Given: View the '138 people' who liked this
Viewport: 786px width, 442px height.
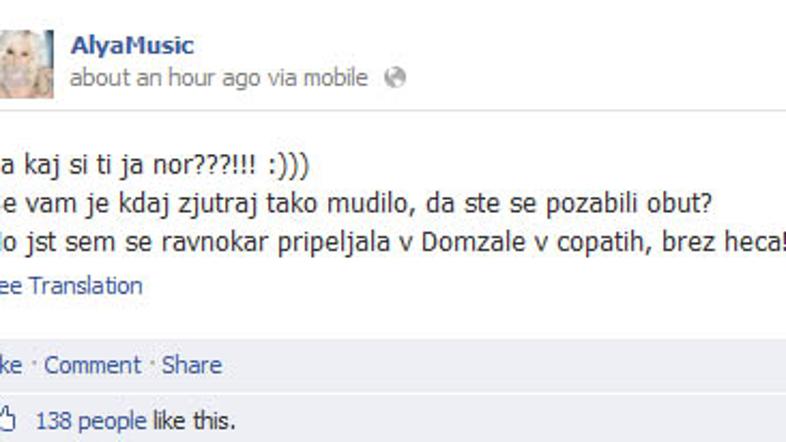Looking at the screenshot, I should click(91, 421).
